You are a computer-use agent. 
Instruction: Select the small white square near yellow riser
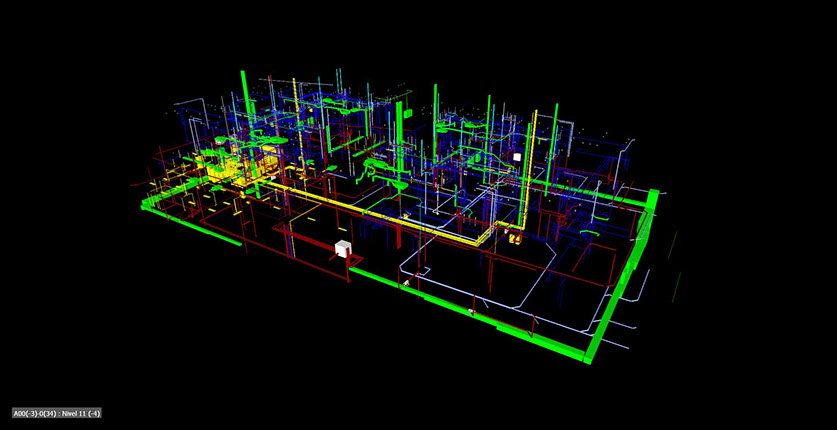coord(518,158)
